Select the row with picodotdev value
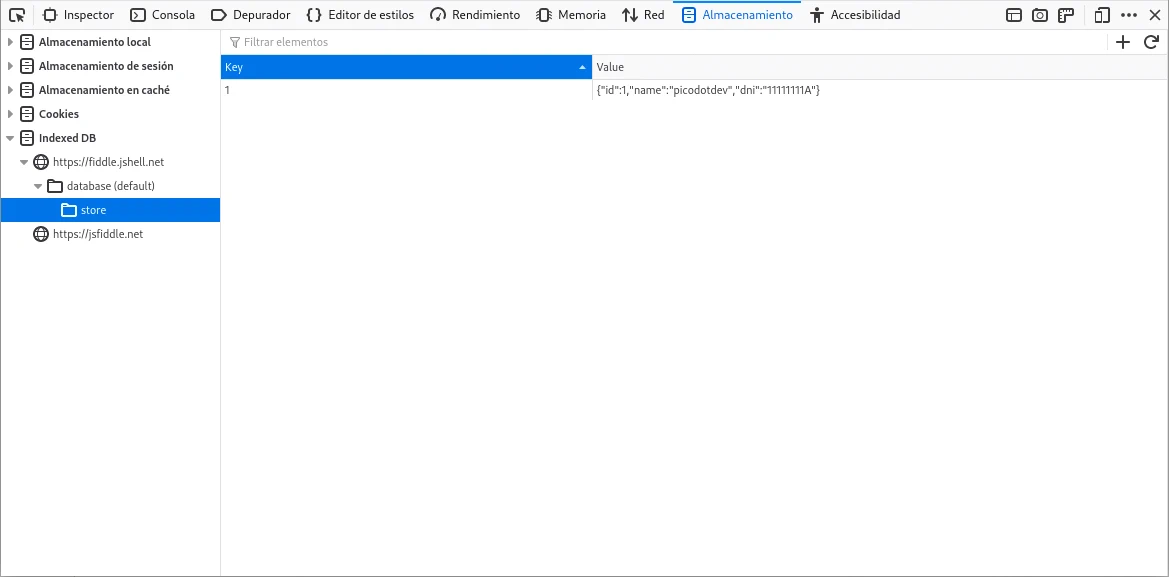The width and height of the screenshot is (1169, 577). 708,90
